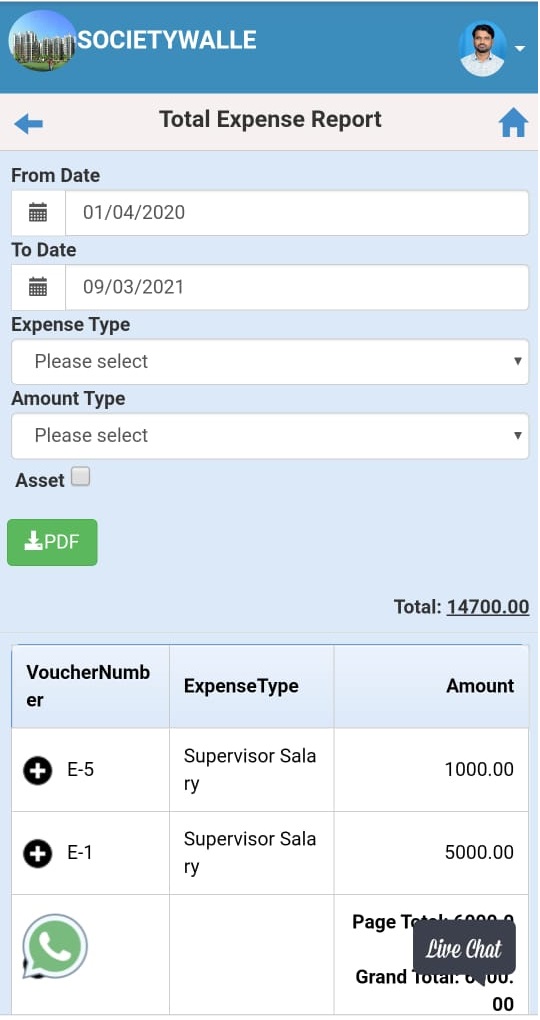This screenshot has width=540, height=1020.
Task: Open the home screen via house icon
Action: click(x=513, y=122)
